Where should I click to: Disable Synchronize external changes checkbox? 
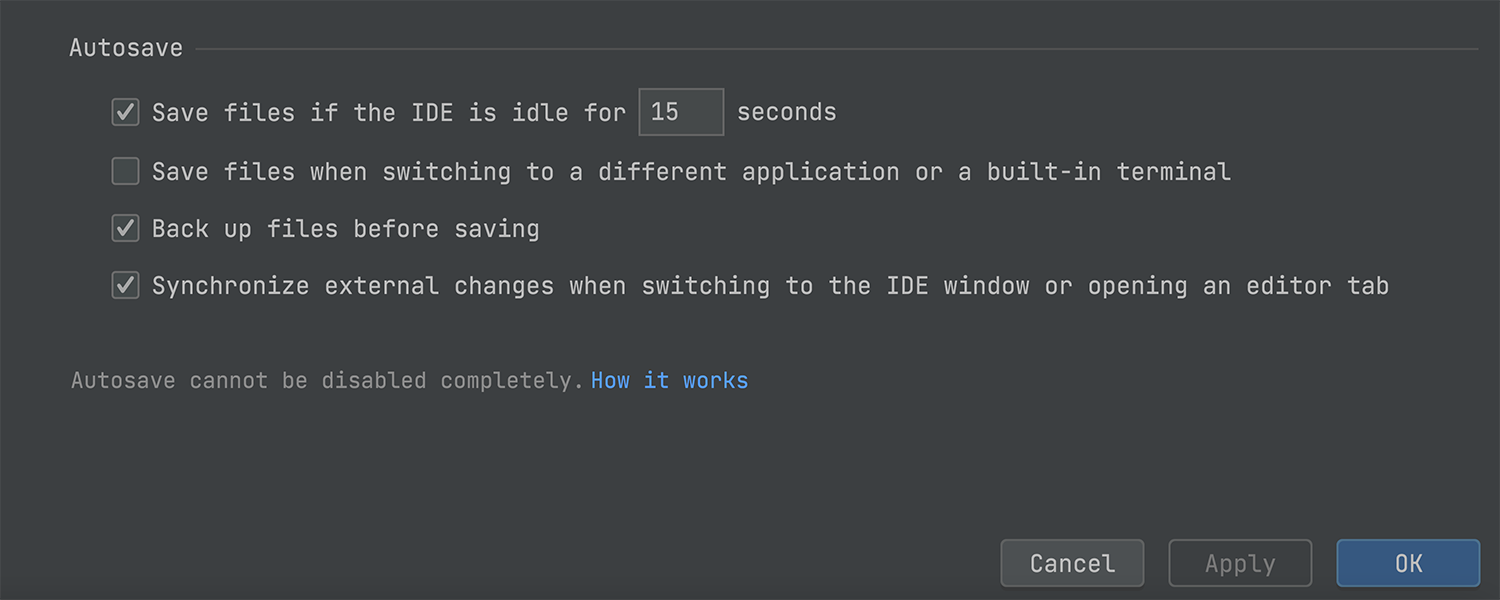coord(125,286)
